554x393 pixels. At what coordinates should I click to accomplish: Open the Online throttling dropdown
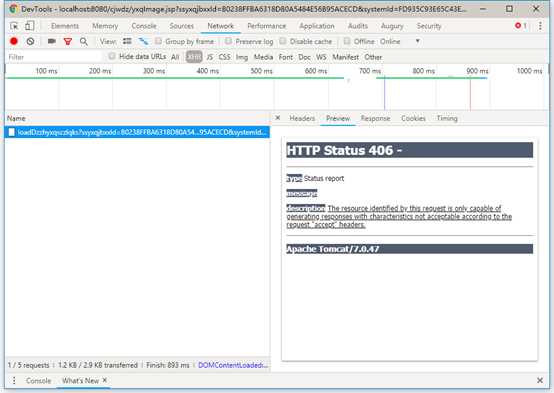tap(400, 41)
